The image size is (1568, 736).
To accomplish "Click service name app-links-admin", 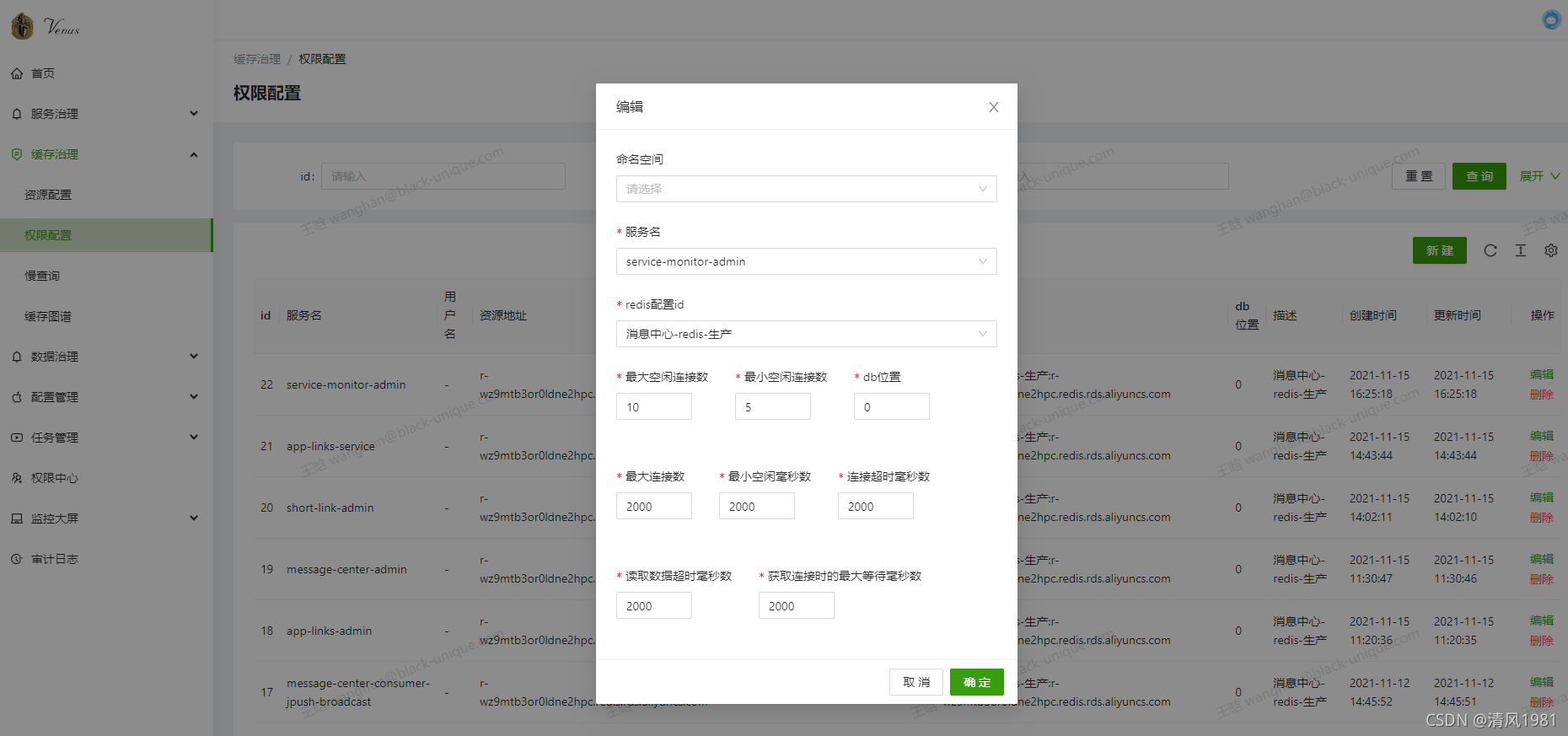I will 329,631.
